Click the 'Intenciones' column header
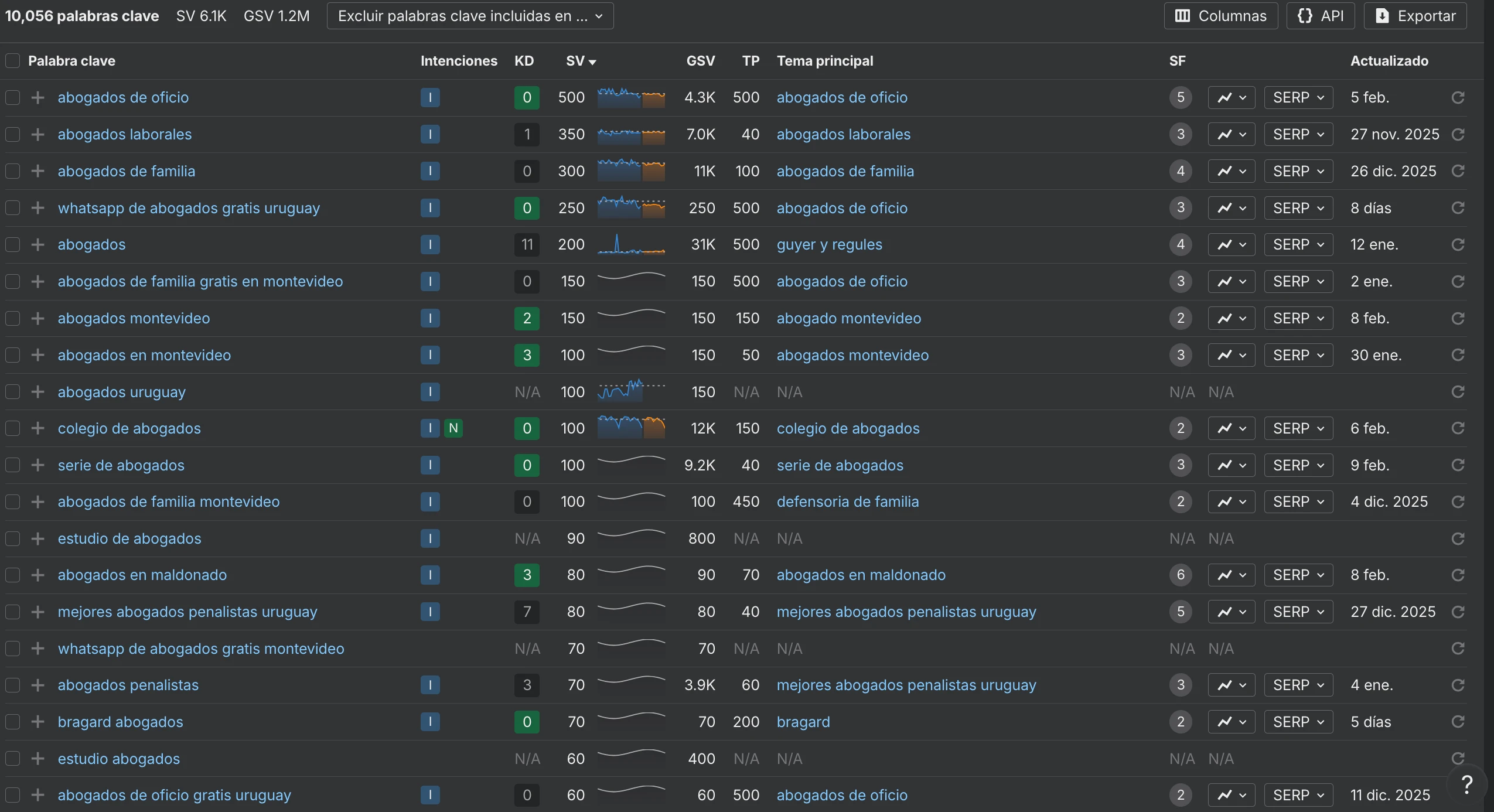The image size is (1494, 812). (x=459, y=61)
